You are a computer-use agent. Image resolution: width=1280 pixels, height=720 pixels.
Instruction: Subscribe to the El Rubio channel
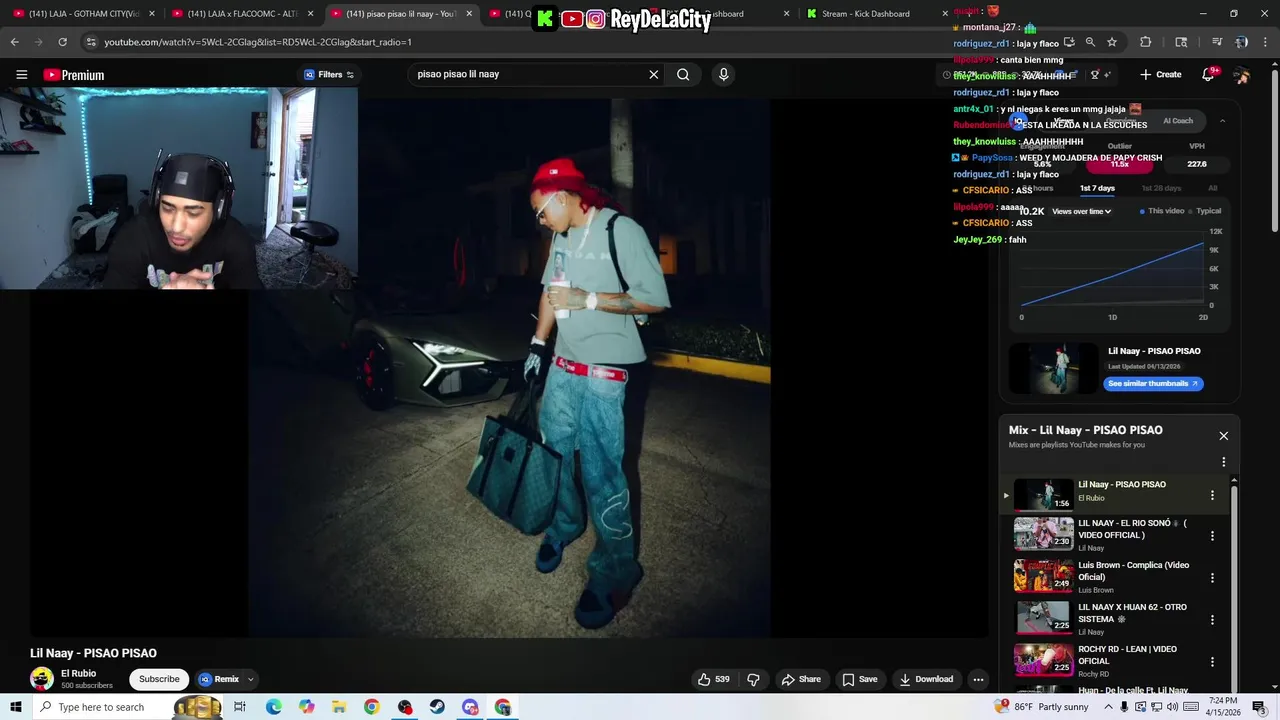(x=159, y=679)
